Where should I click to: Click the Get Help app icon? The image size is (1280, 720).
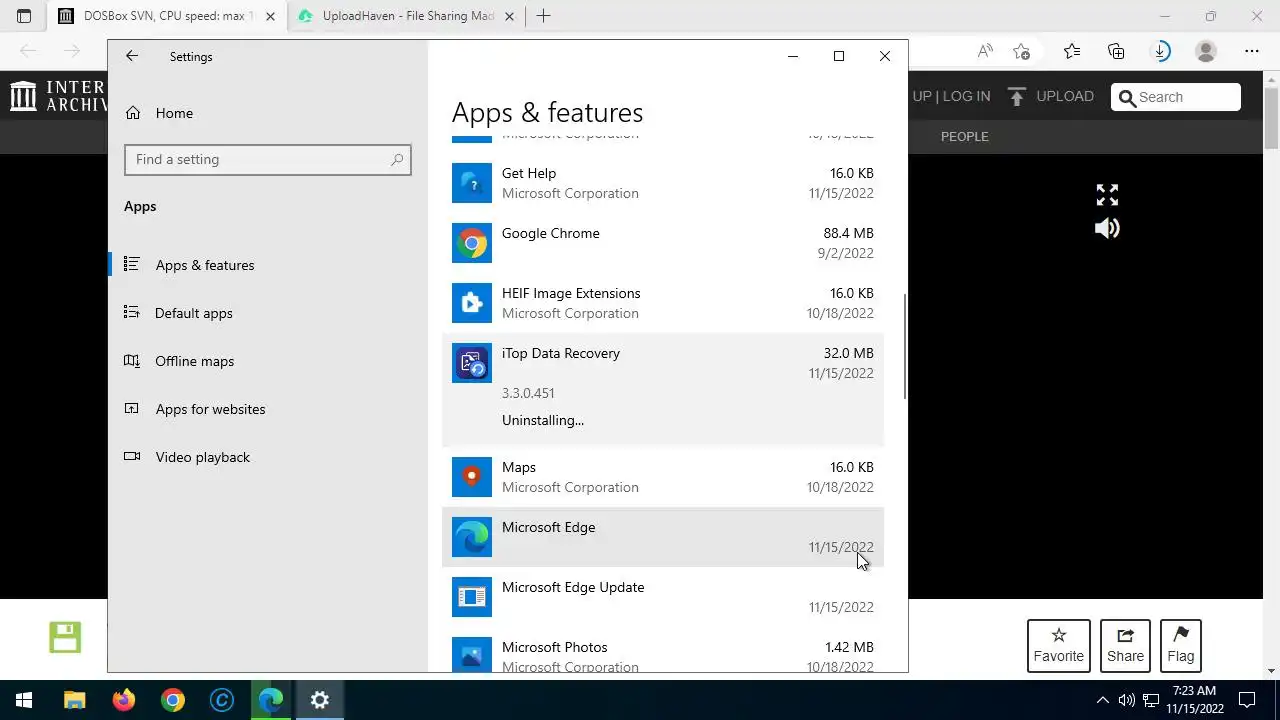pyautogui.click(x=472, y=183)
